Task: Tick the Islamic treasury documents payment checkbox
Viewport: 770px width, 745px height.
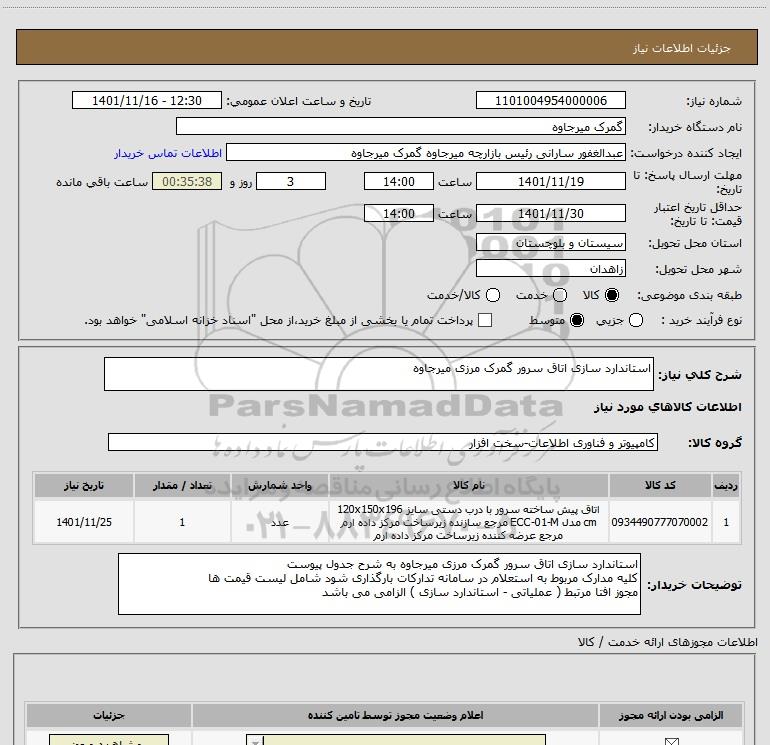Action: pos(485,320)
